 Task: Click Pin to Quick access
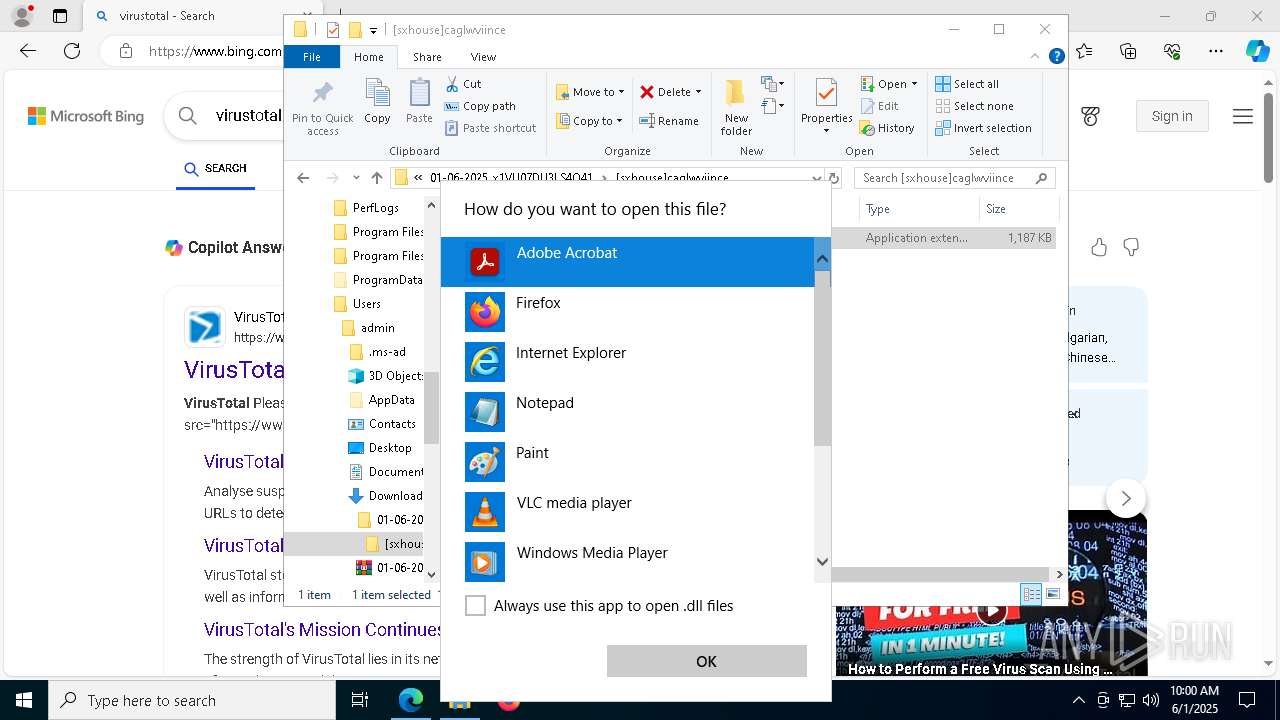click(322, 108)
